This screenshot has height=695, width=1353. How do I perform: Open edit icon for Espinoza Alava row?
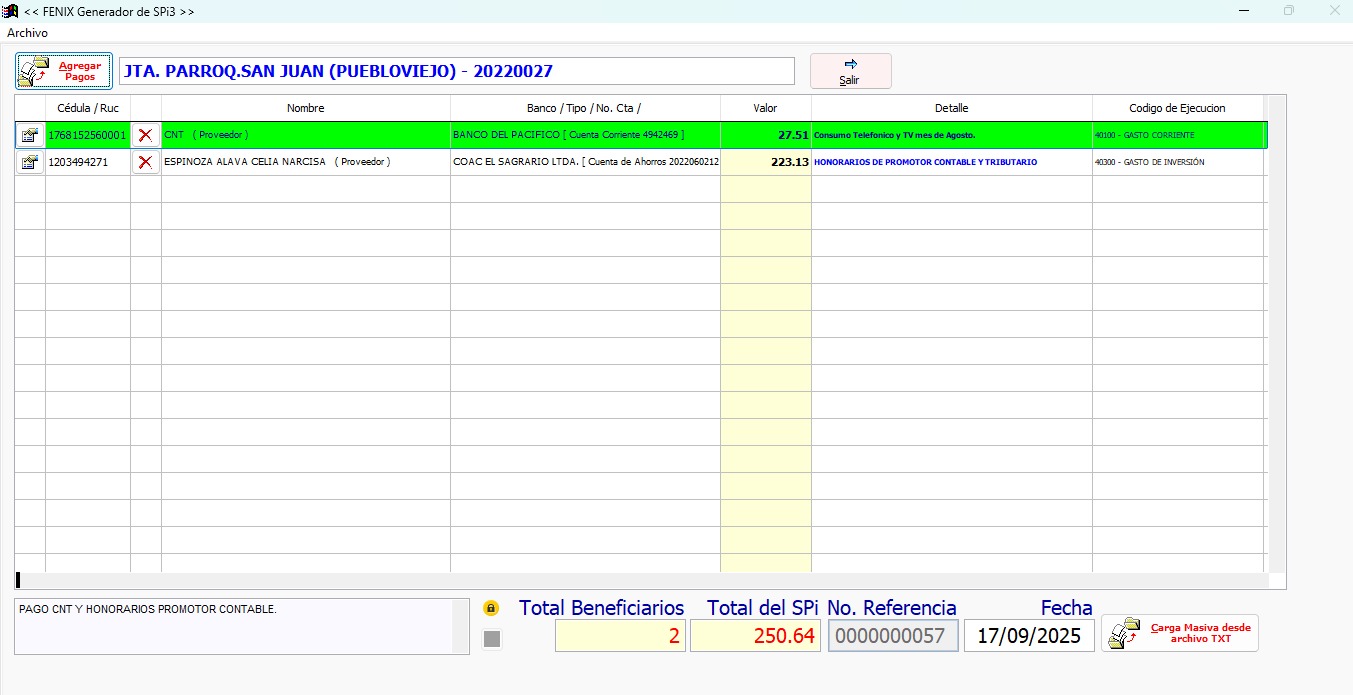pyautogui.click(x=30, y=162)
